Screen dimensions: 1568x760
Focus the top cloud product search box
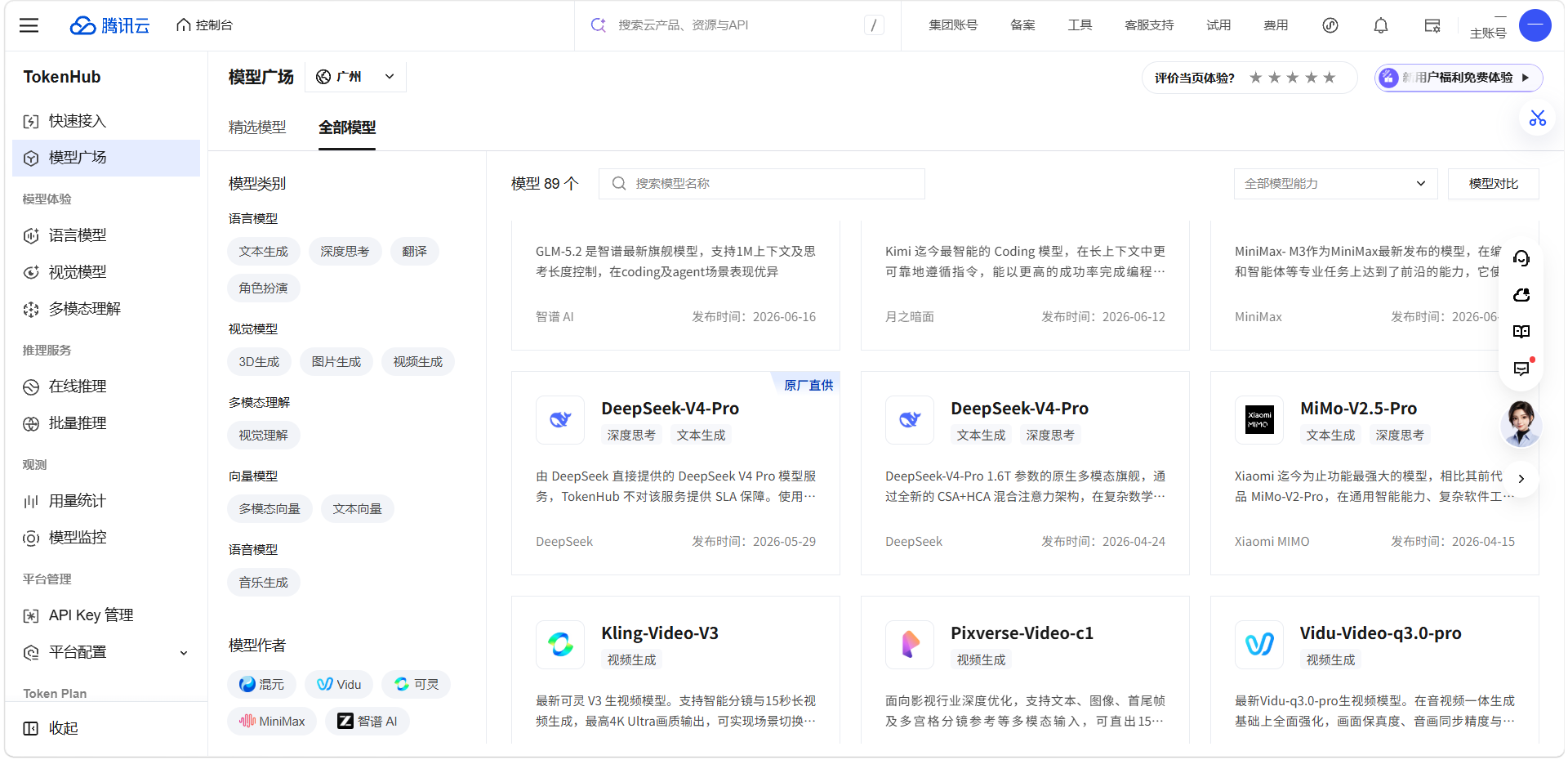[737, 25]
